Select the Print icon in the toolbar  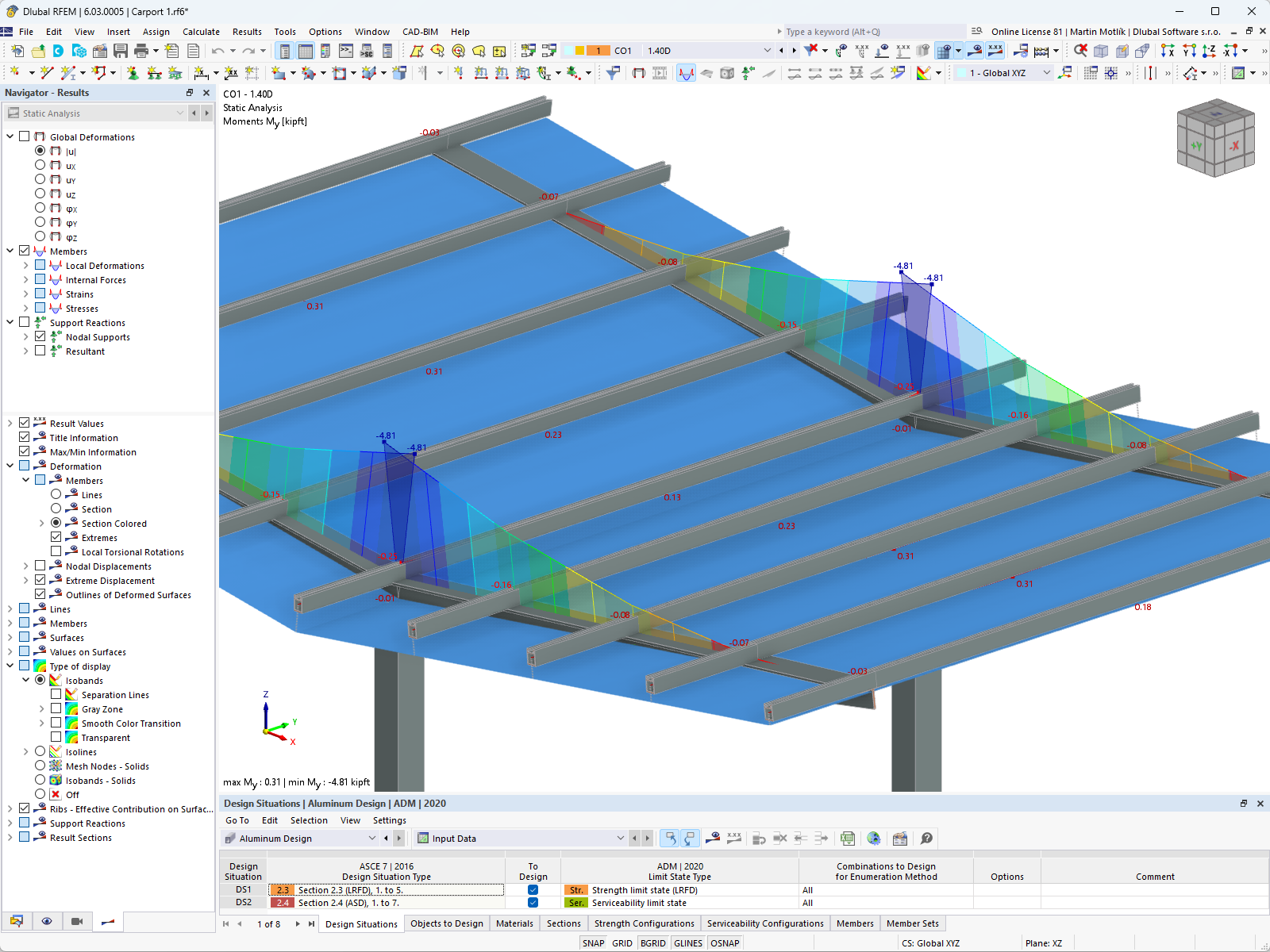[140, 51]
